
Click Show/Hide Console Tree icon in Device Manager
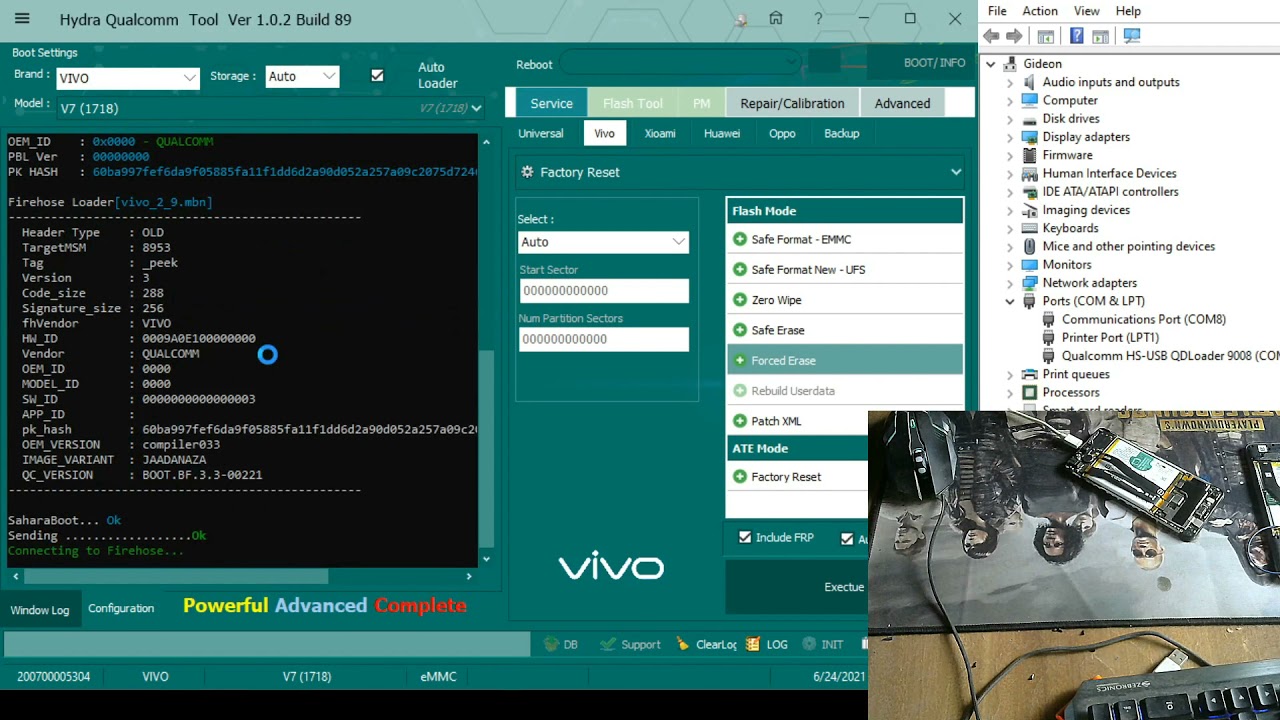tap(1046, 36)
